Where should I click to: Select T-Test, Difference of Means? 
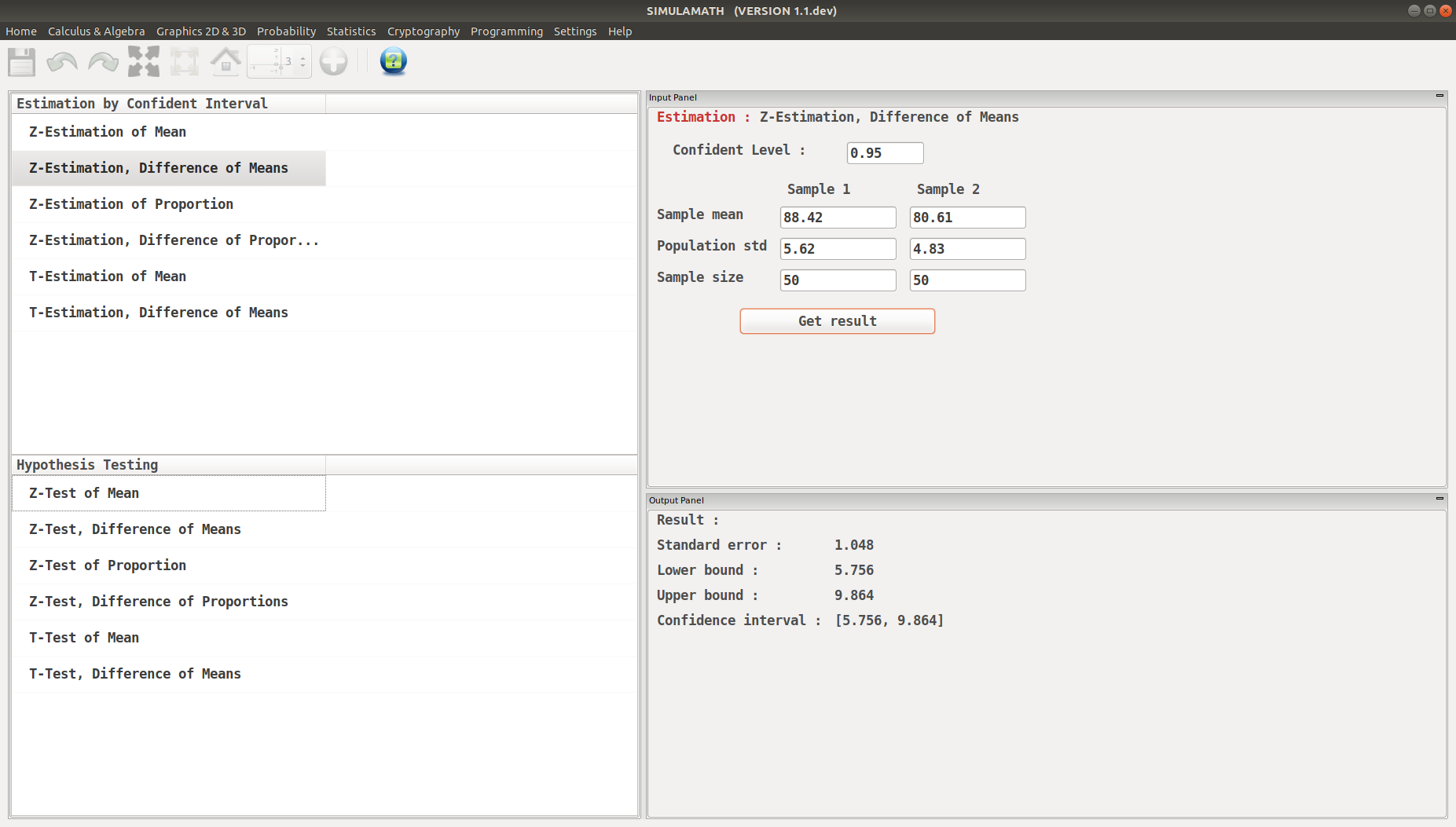coord(169,674)
